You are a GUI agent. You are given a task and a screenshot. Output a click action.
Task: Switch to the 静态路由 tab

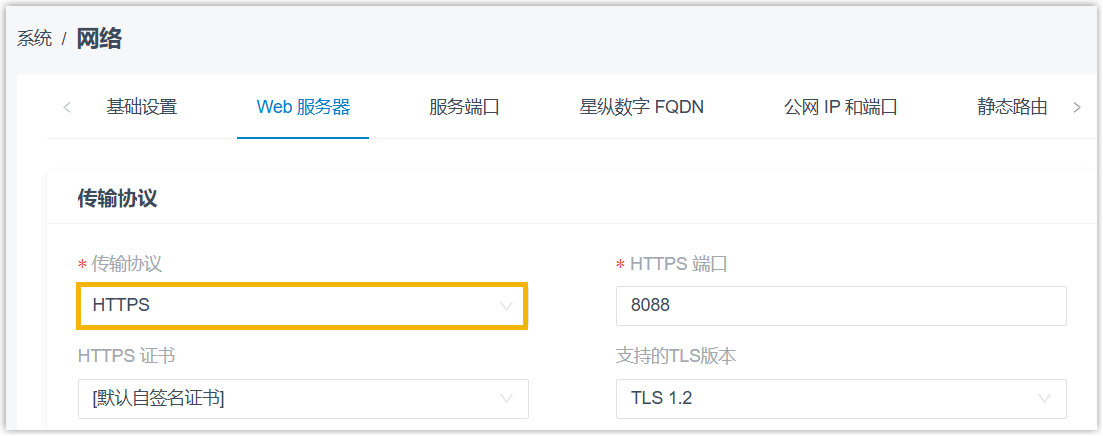click(1012, 107)
